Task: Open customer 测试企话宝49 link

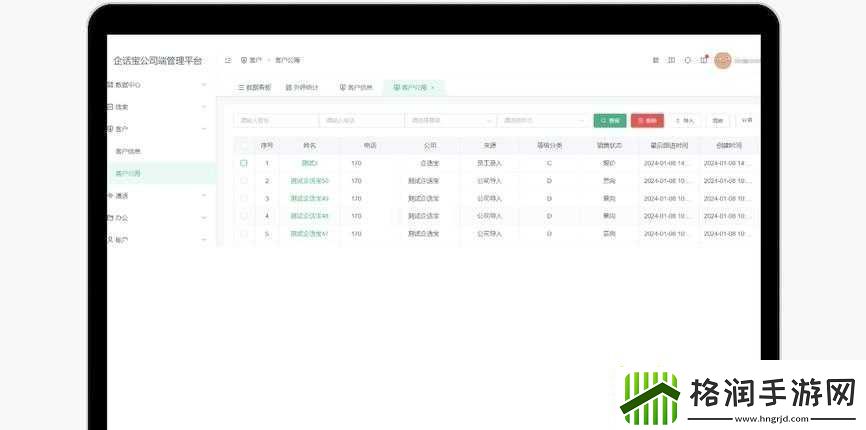Action: 310,199
